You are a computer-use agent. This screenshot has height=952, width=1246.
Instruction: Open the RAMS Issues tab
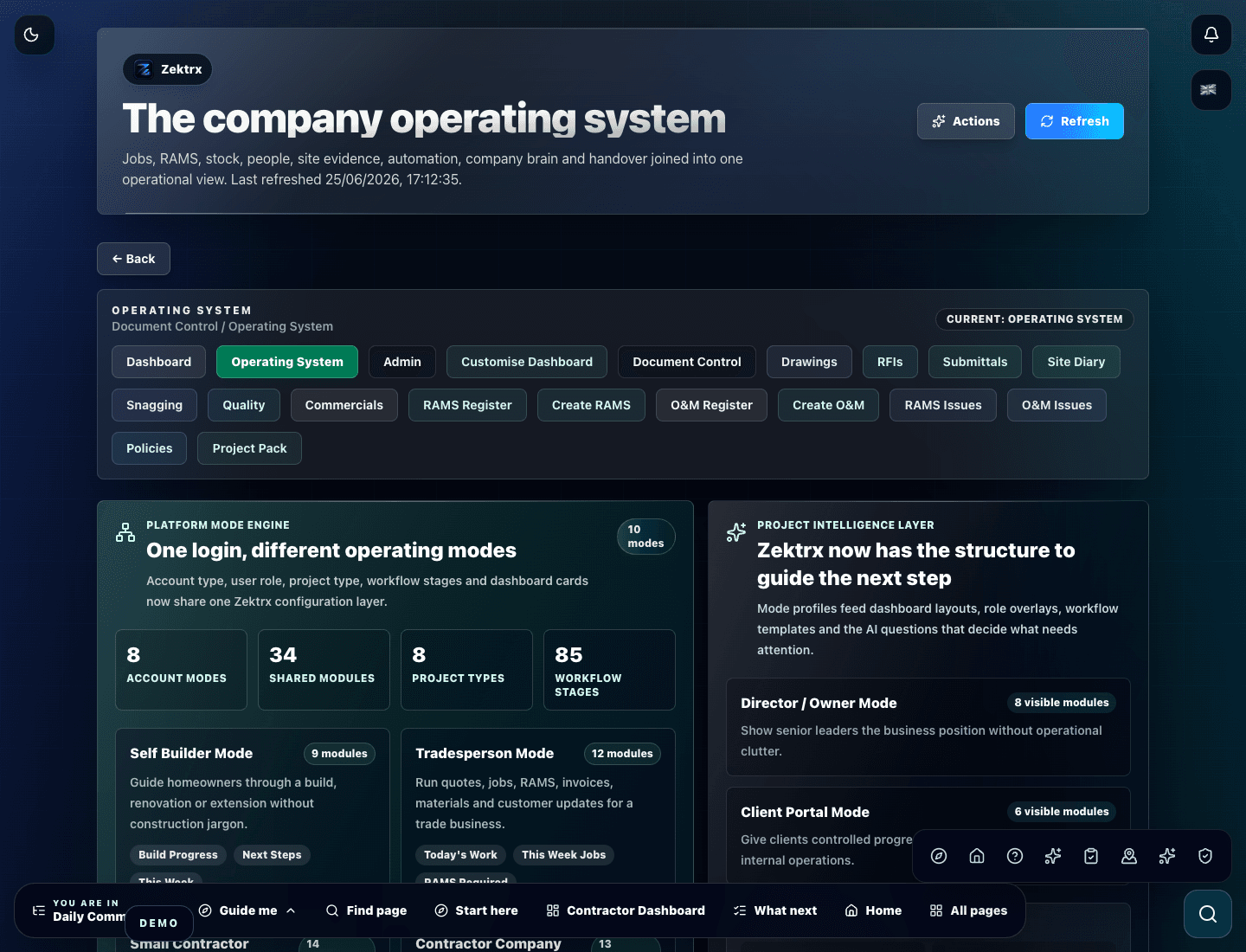(x=943, y=405)
